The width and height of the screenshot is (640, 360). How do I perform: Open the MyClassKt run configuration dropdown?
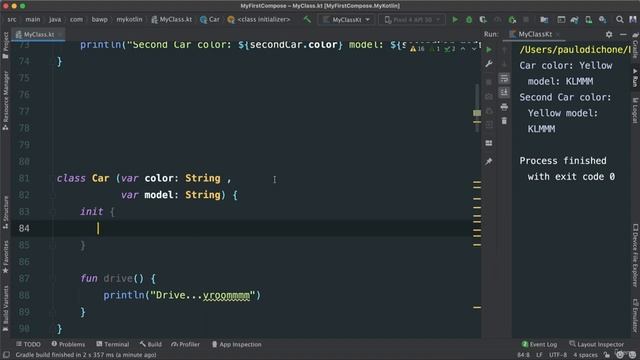click(x=346, y=19)
